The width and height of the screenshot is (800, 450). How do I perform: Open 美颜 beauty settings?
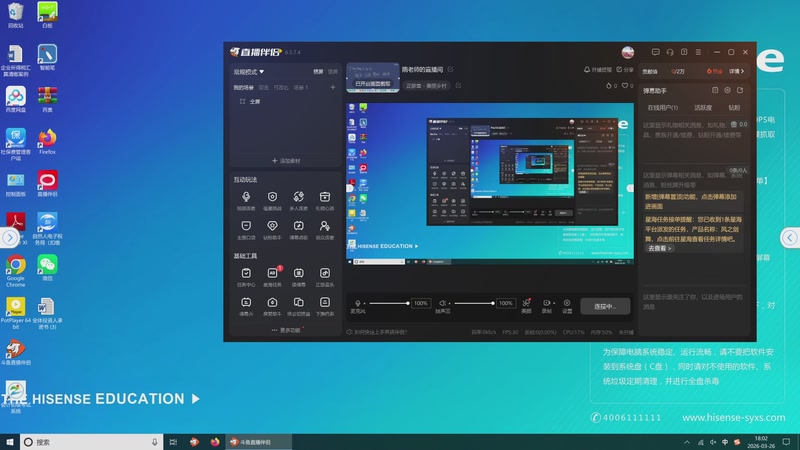[526, 306]
